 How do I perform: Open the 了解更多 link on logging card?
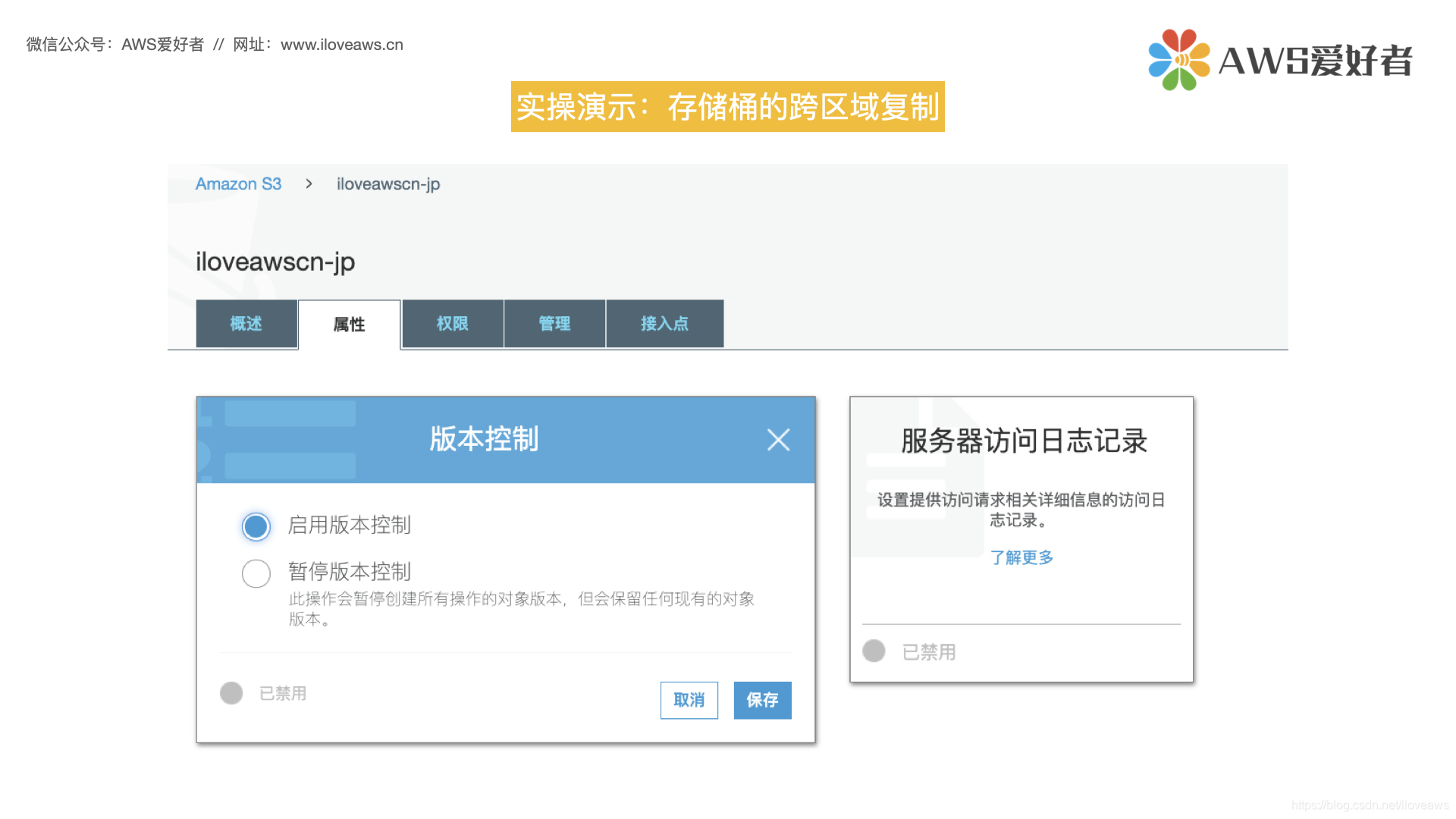click(1021, 557)
